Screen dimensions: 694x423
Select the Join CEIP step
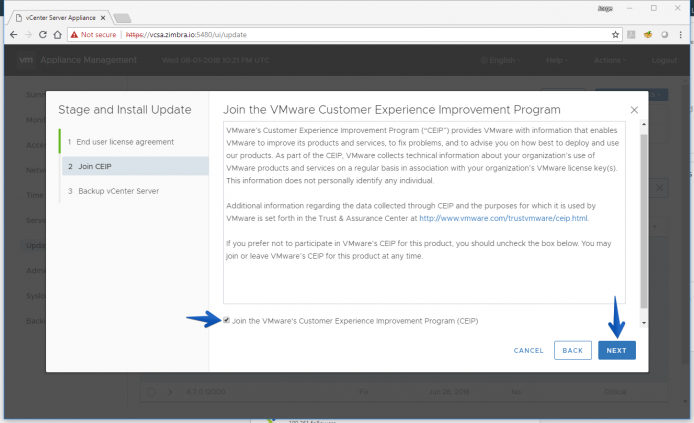point(135,166)
